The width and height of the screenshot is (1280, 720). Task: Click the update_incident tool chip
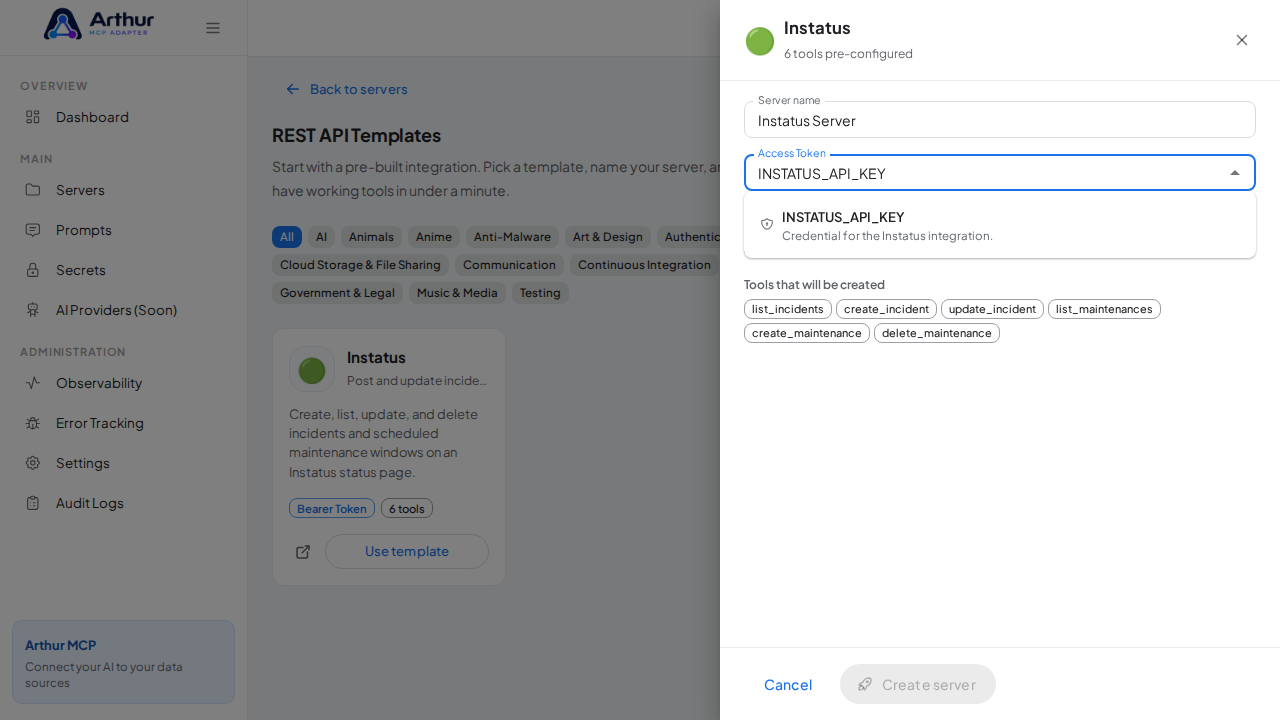(992, 309)
